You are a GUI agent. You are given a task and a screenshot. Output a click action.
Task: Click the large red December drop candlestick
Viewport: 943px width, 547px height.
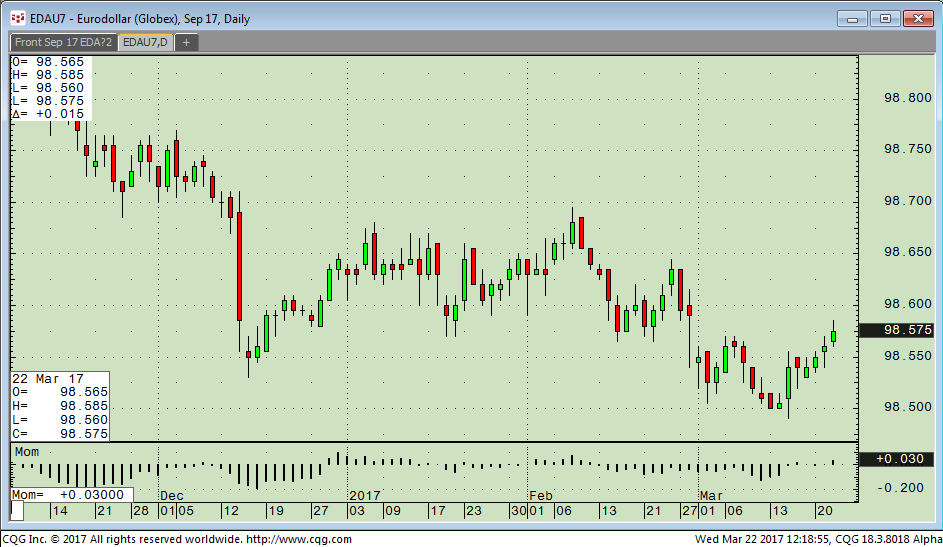click(239, 266)
